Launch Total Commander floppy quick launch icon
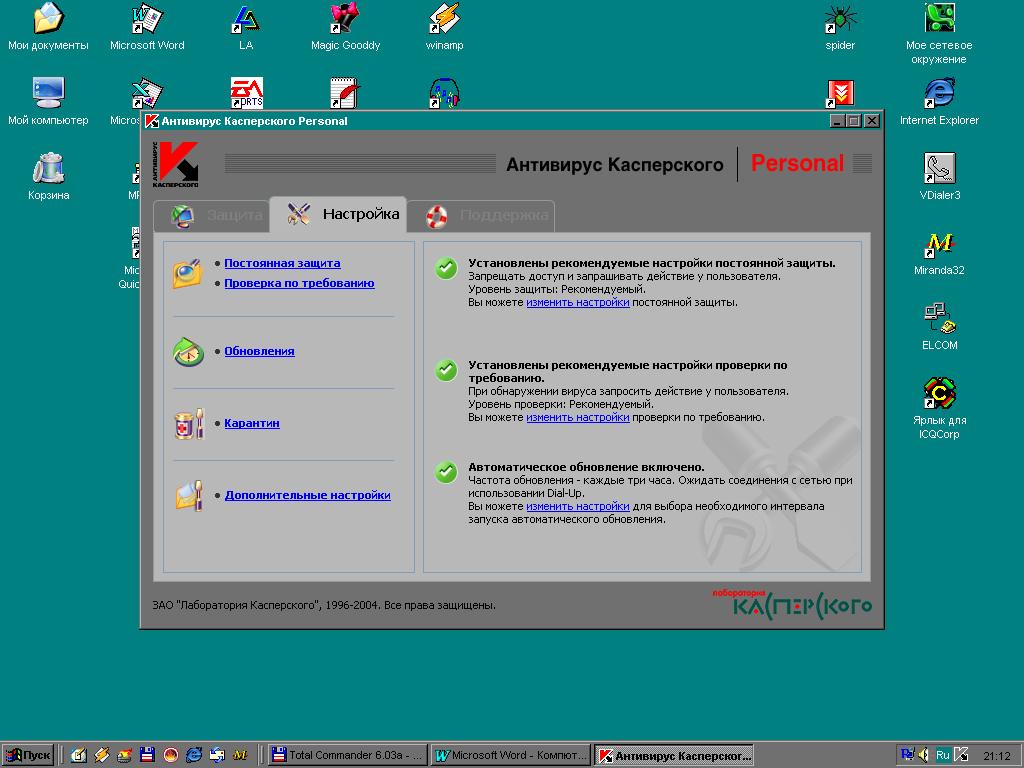Screen dimensions: 1024x768 click(148, 755)
